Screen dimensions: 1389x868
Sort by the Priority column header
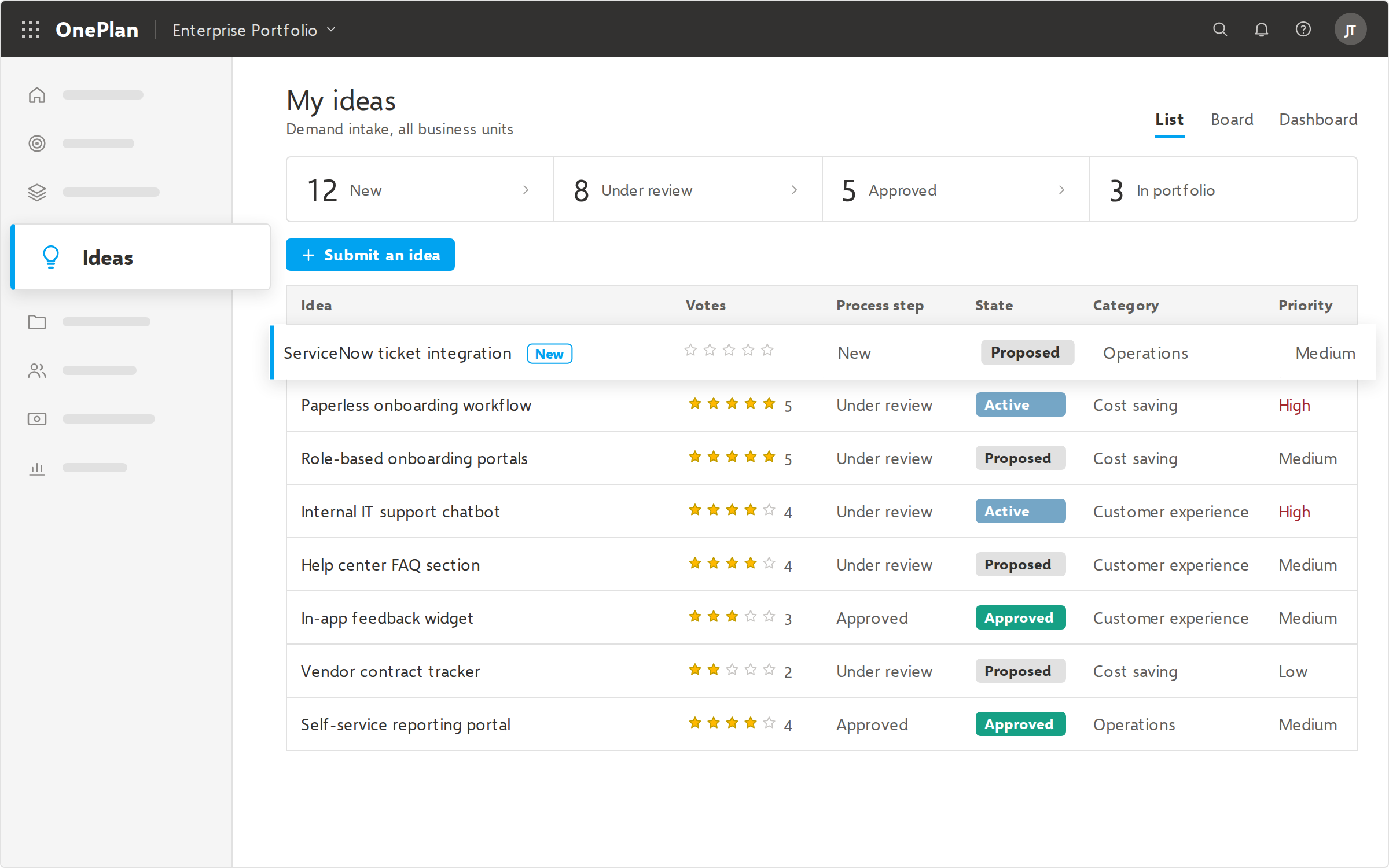click(1306, 306)
